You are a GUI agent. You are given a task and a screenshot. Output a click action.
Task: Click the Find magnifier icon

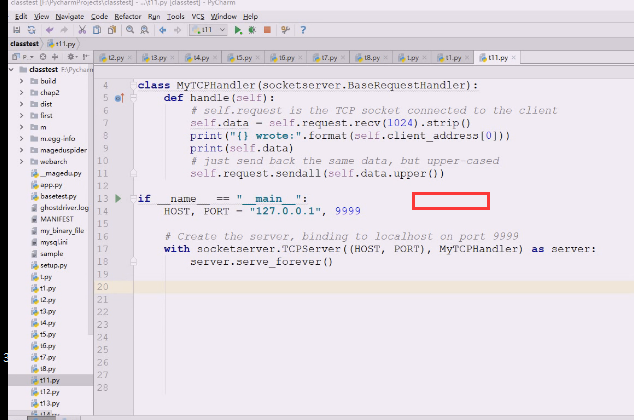coord(130,30)
